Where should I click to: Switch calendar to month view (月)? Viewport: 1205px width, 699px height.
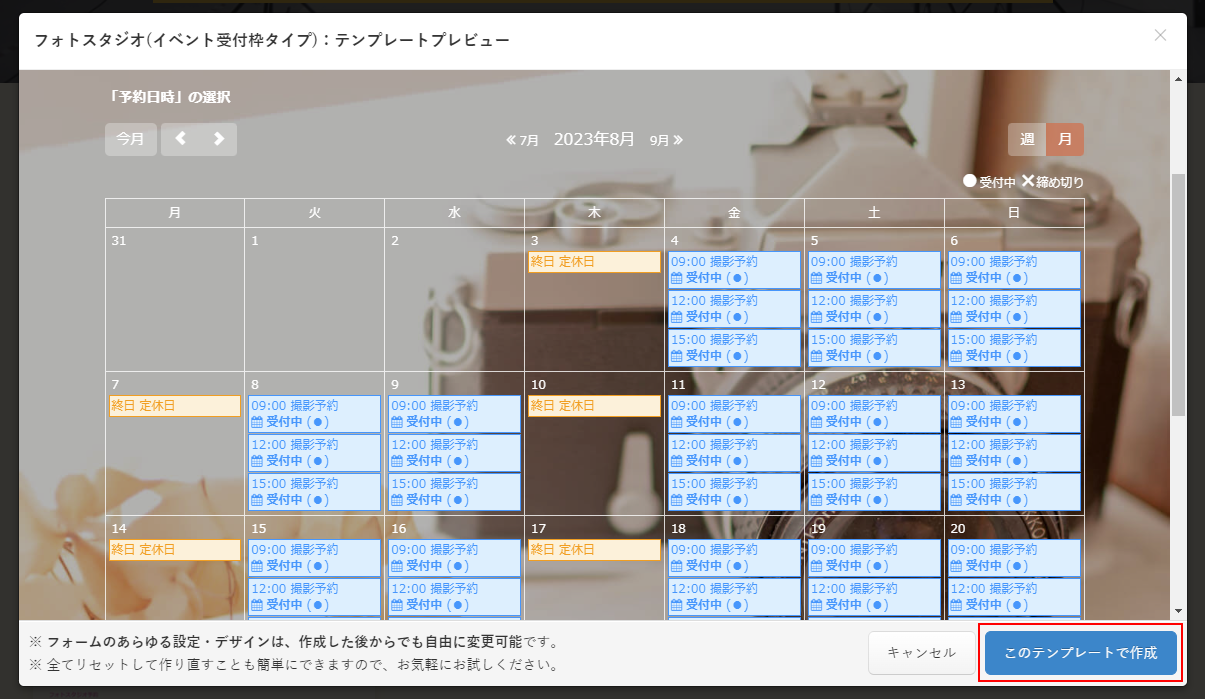point(1065,140)
